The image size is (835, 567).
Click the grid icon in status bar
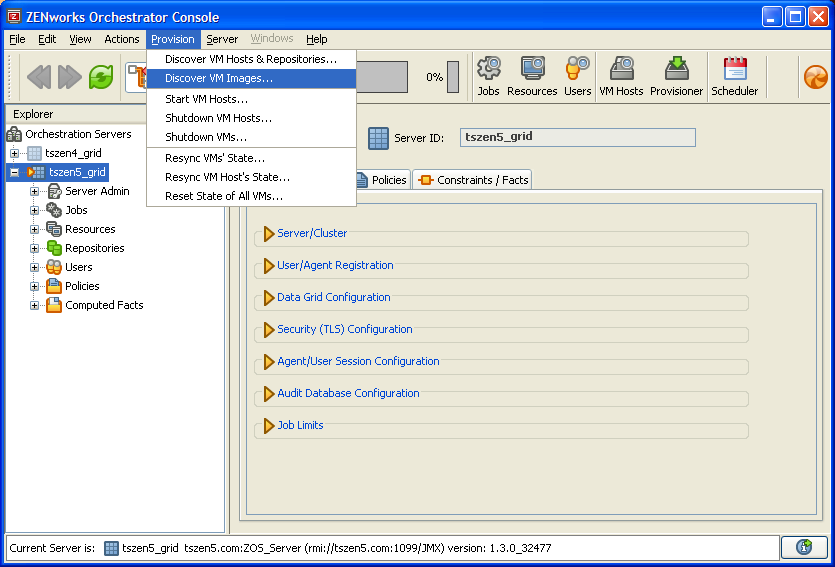pos(111,548)
